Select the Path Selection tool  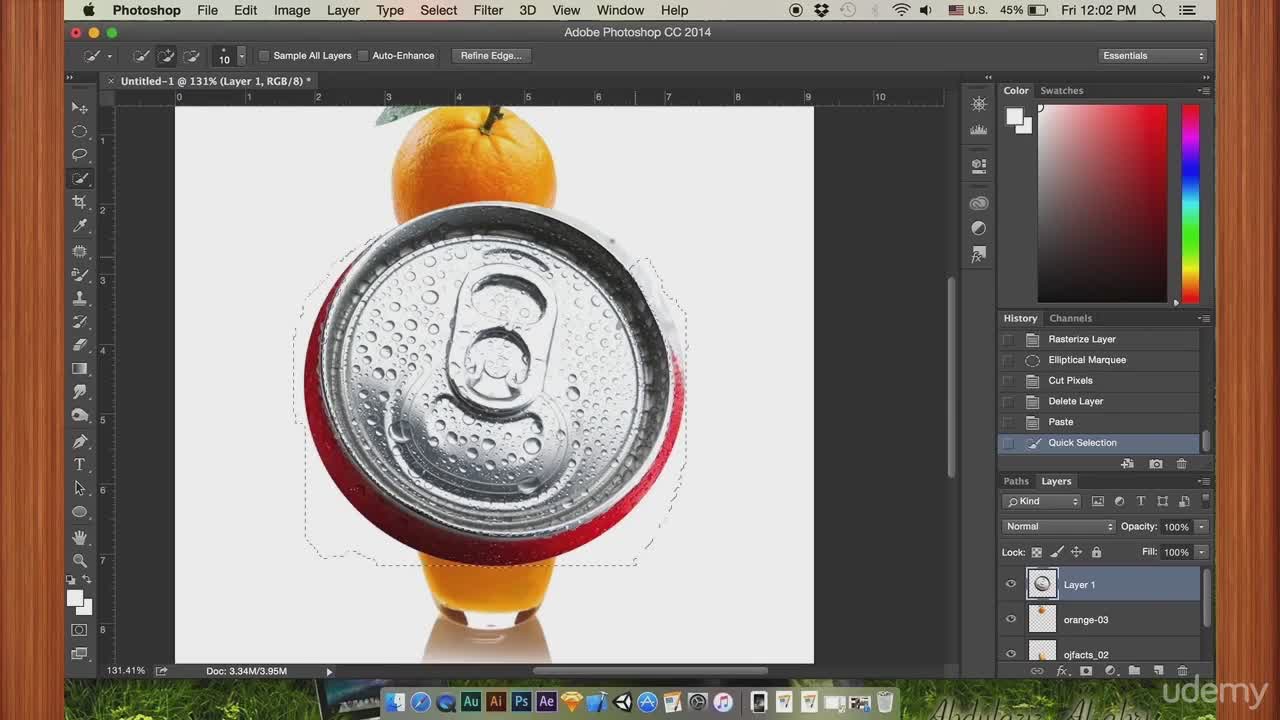click(79, 488)
